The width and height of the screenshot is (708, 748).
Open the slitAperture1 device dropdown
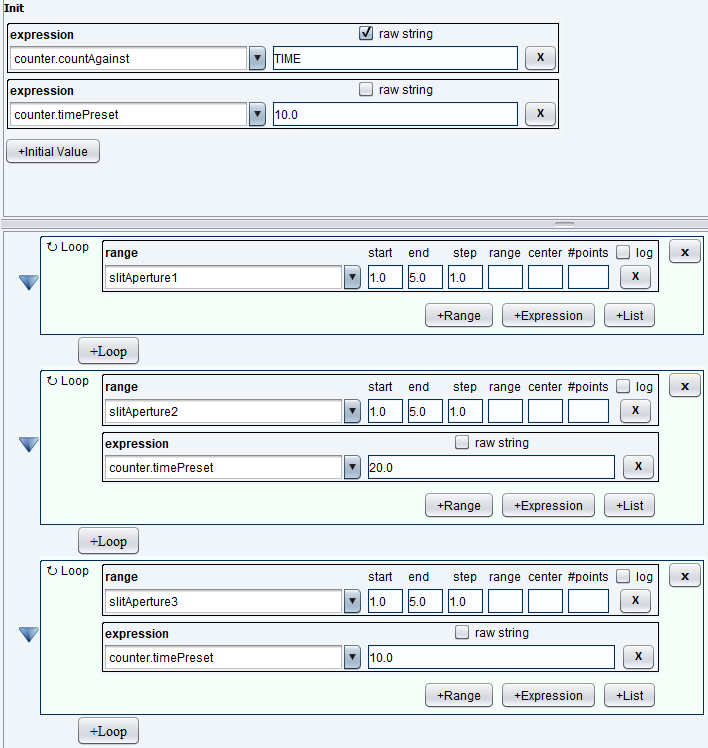click(352, 278)
